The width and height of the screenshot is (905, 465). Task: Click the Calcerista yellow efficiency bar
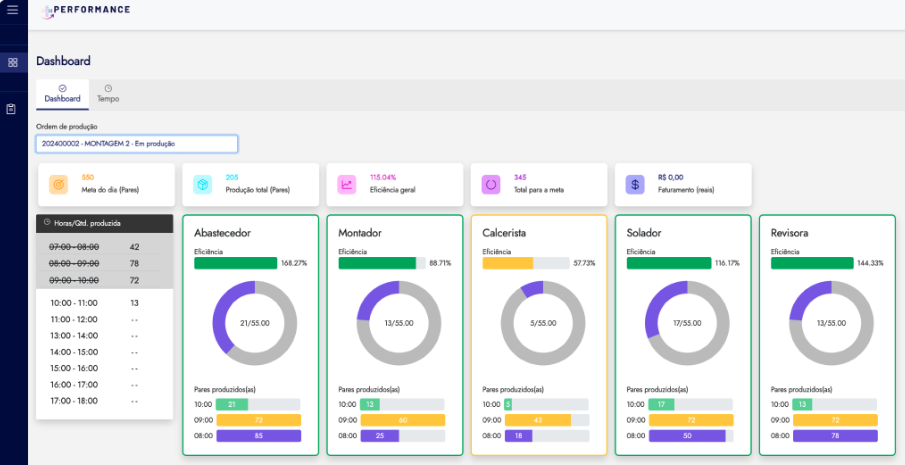pos(507,263)
